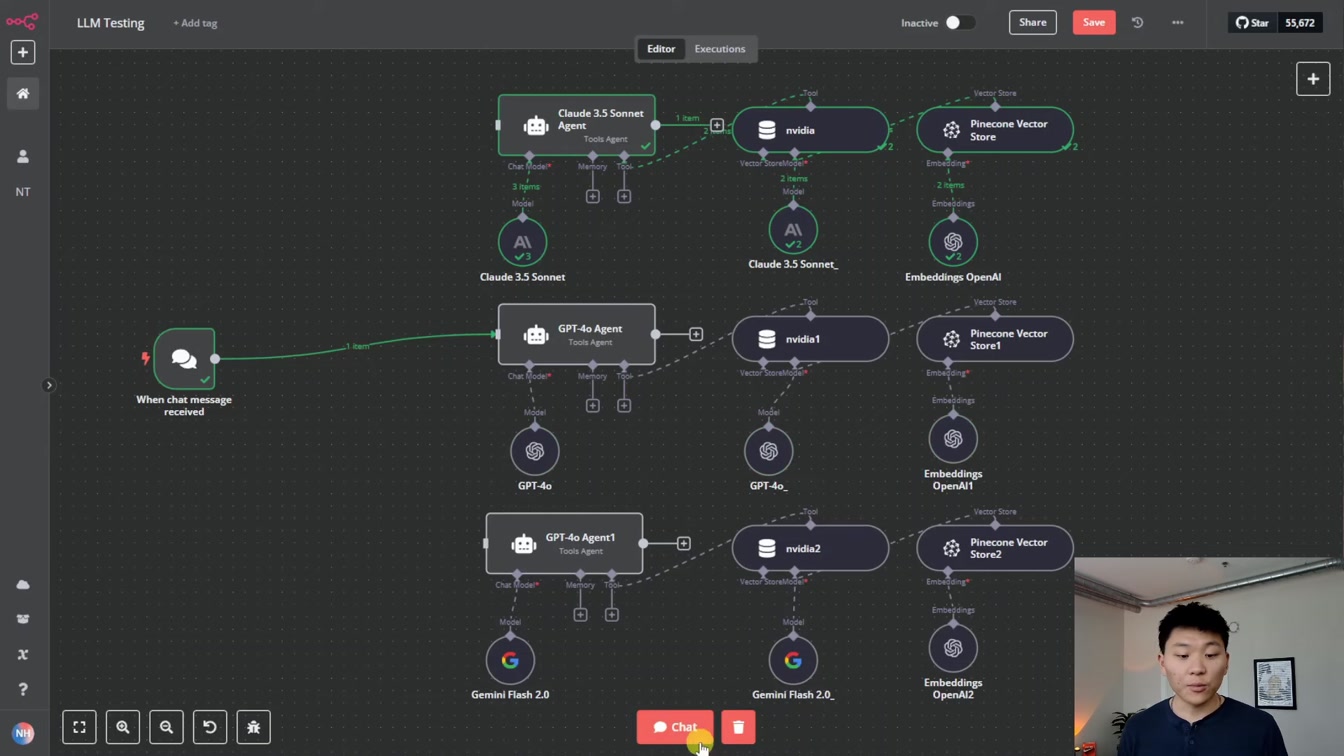
Task: Select the GPT-4o model node
Action: tap(535, 451)
